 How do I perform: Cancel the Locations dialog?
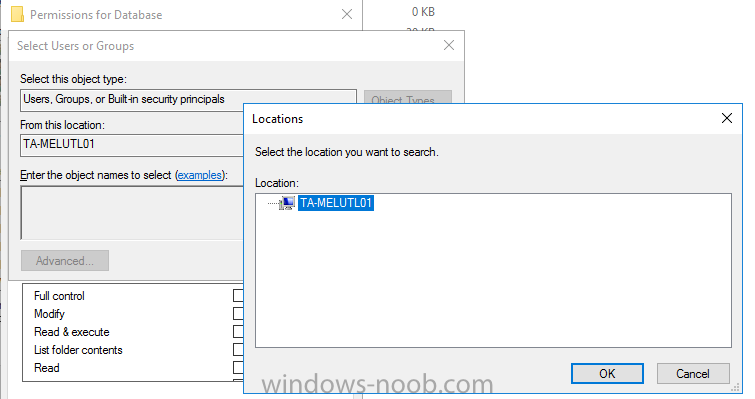click(692, 373)
